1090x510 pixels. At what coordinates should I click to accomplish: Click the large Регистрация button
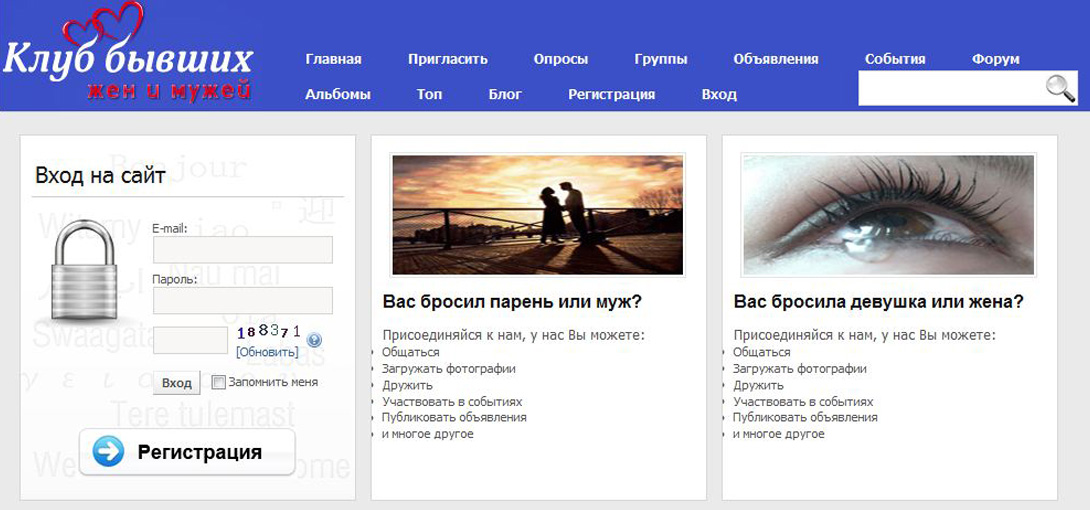coord(187,452)
